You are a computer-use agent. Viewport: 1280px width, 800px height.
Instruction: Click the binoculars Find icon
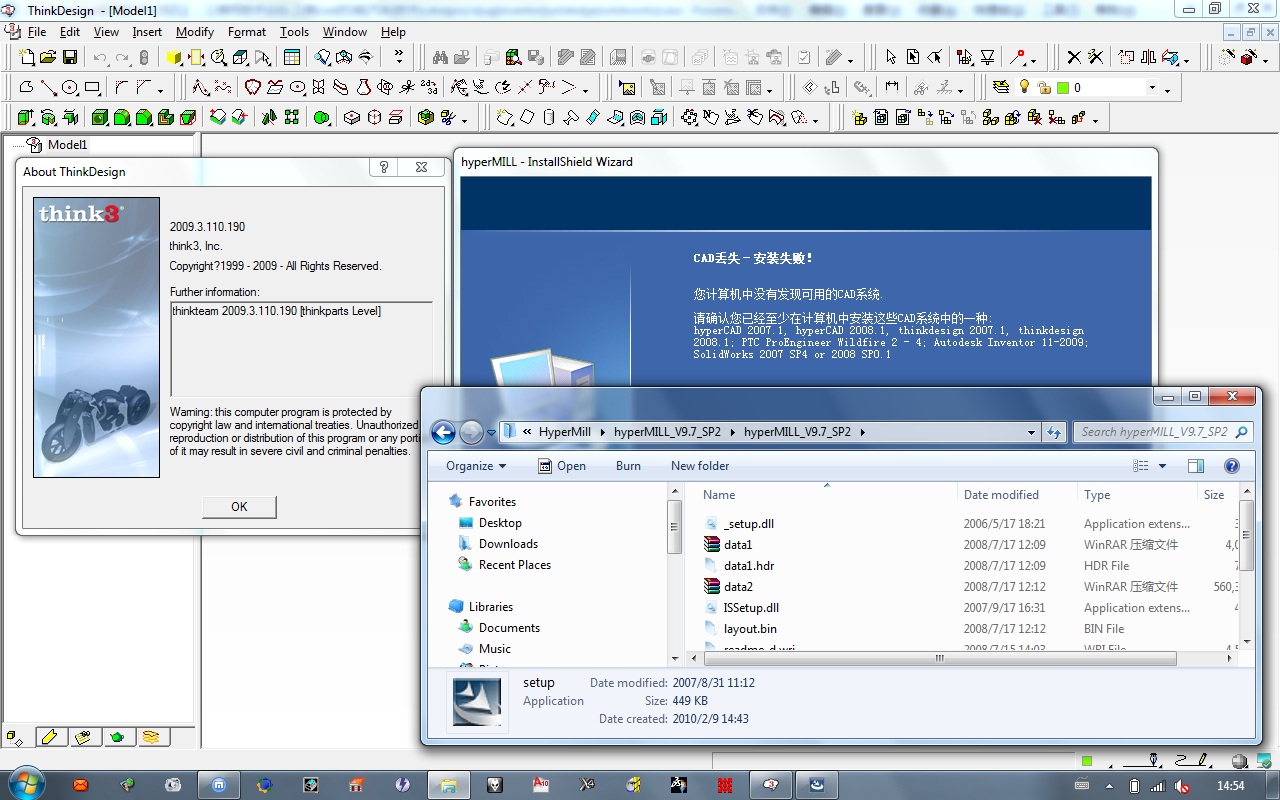[x=440, y=57]
